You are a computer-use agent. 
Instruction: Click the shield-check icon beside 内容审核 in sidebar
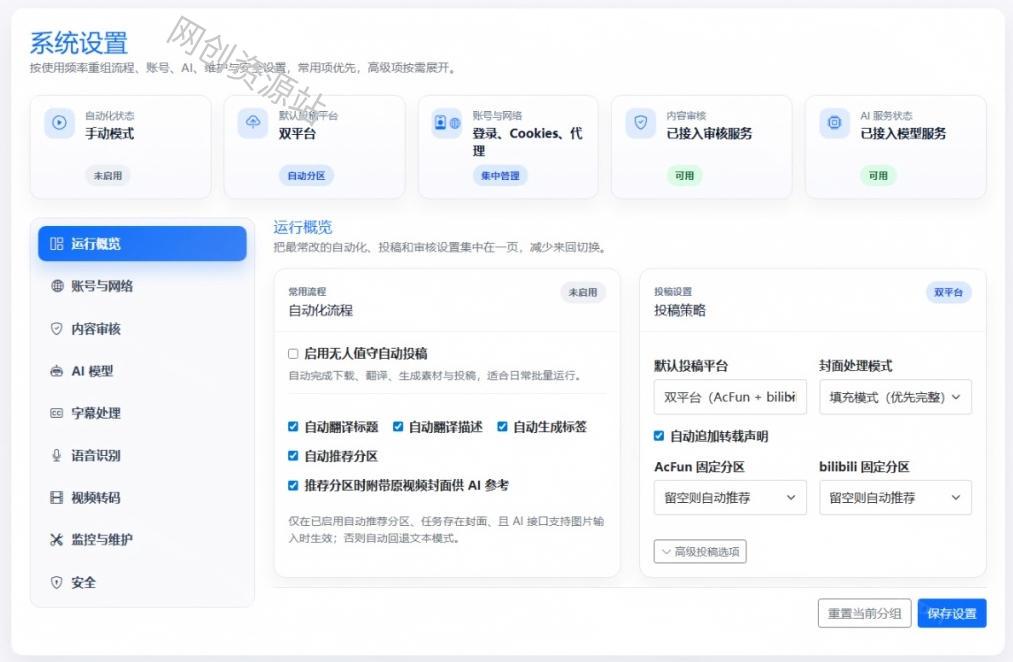57,329
